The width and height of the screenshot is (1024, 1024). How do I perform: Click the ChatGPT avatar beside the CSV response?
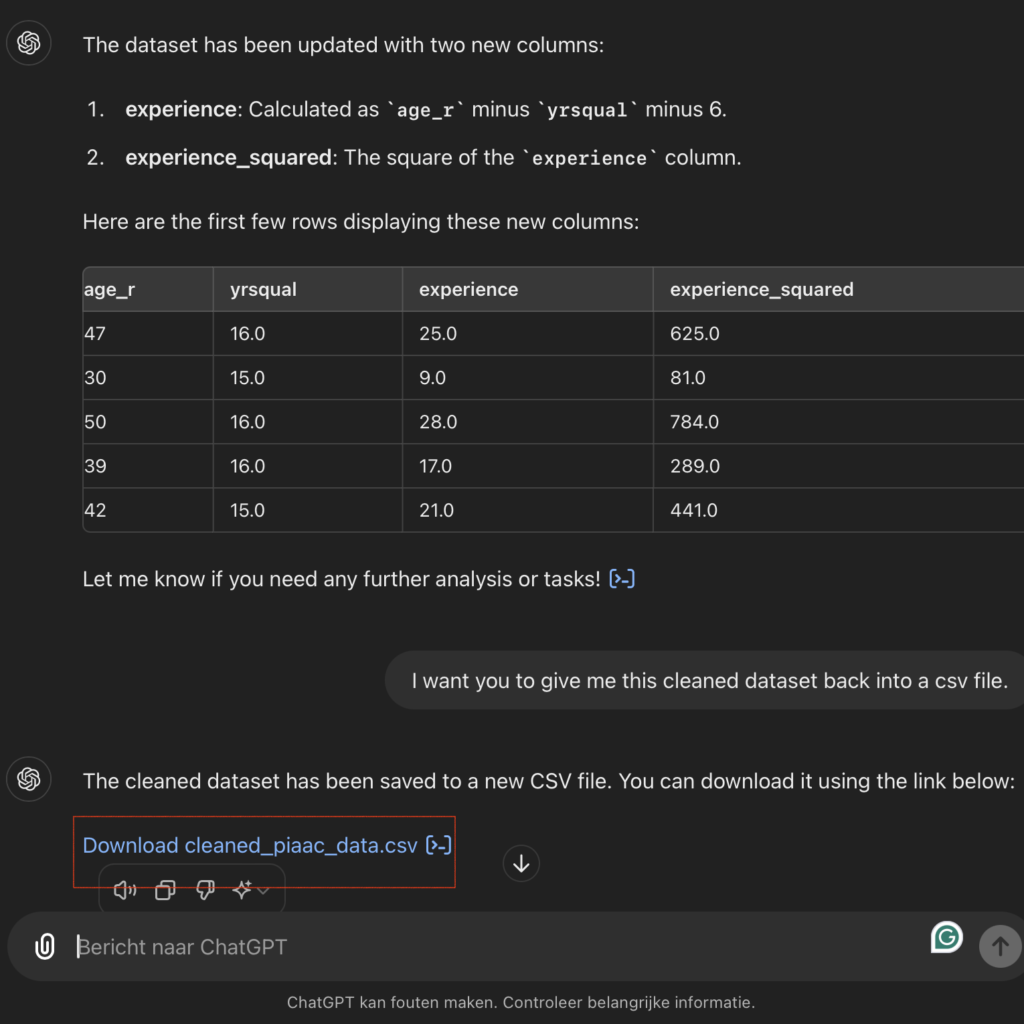pos(28,779)
